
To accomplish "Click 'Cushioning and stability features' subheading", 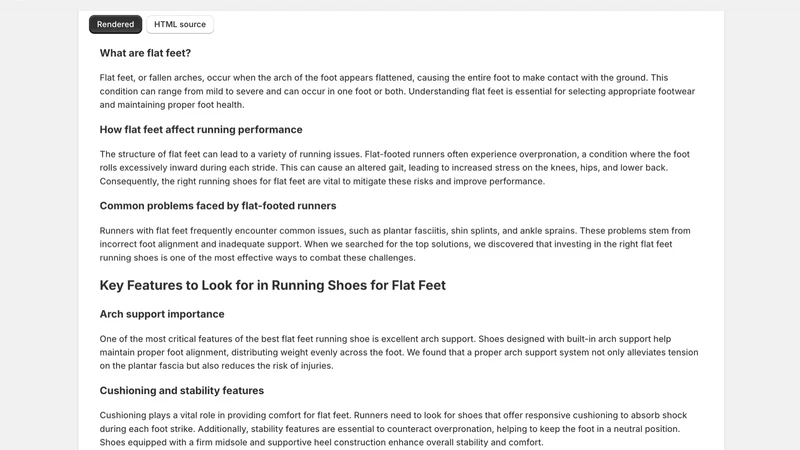I will click(182, 391).
